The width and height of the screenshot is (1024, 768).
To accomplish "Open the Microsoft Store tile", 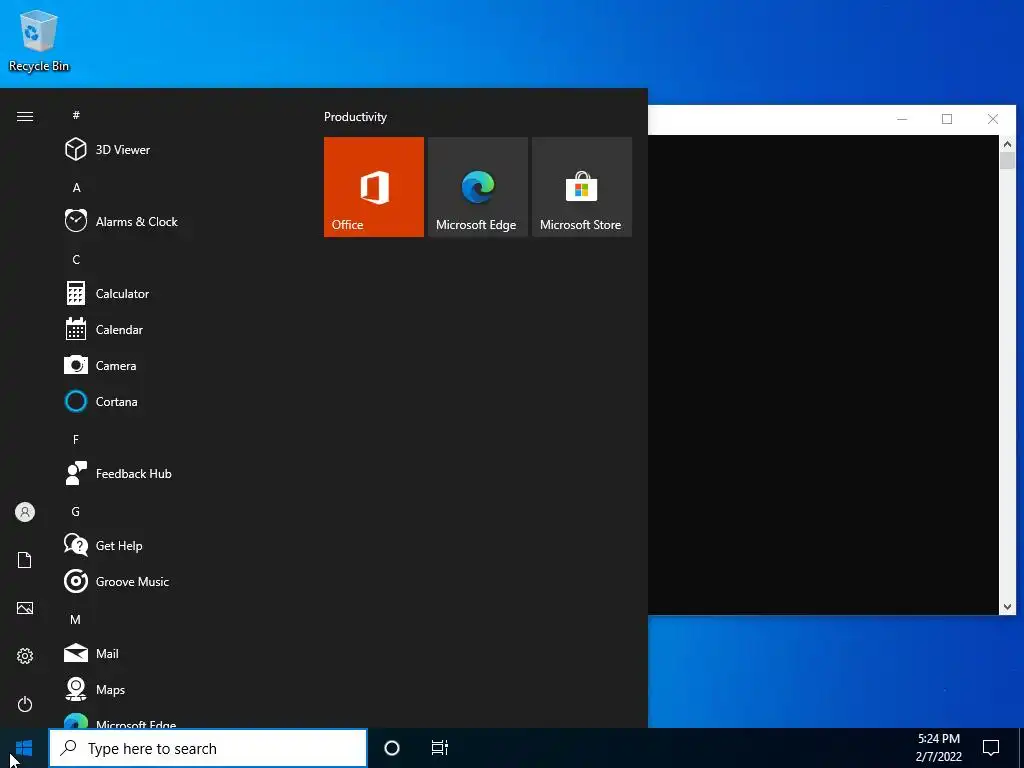I will (582, 187).
